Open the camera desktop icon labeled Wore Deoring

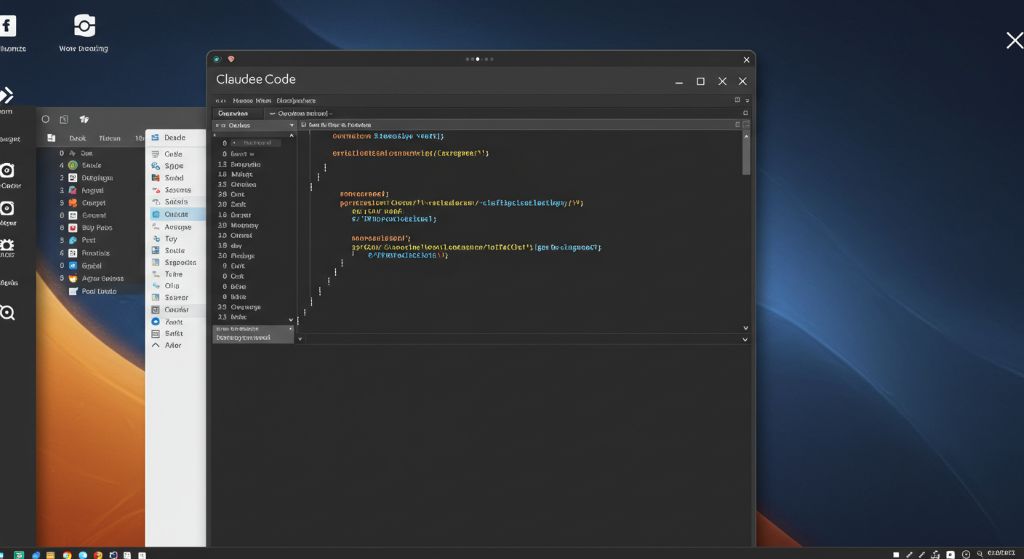coord(84,25)
